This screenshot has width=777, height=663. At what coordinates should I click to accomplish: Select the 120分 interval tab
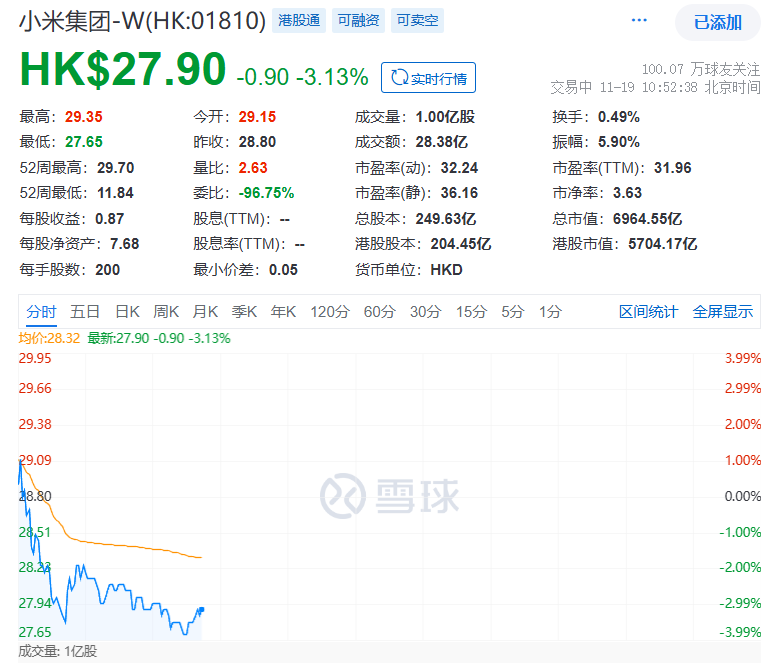(x=330, y=312)
